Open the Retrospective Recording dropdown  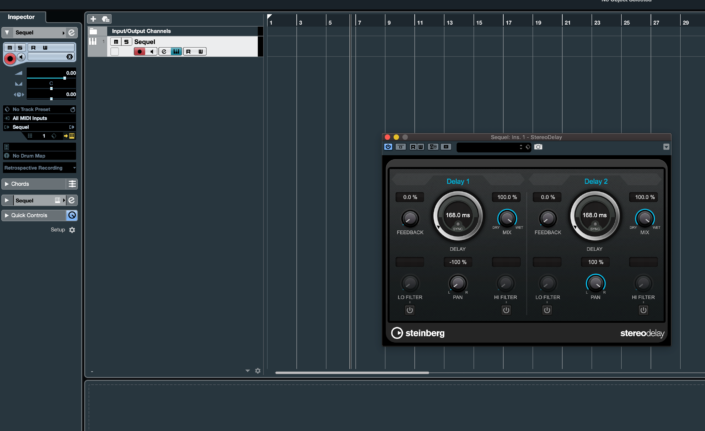coord(40,168)
